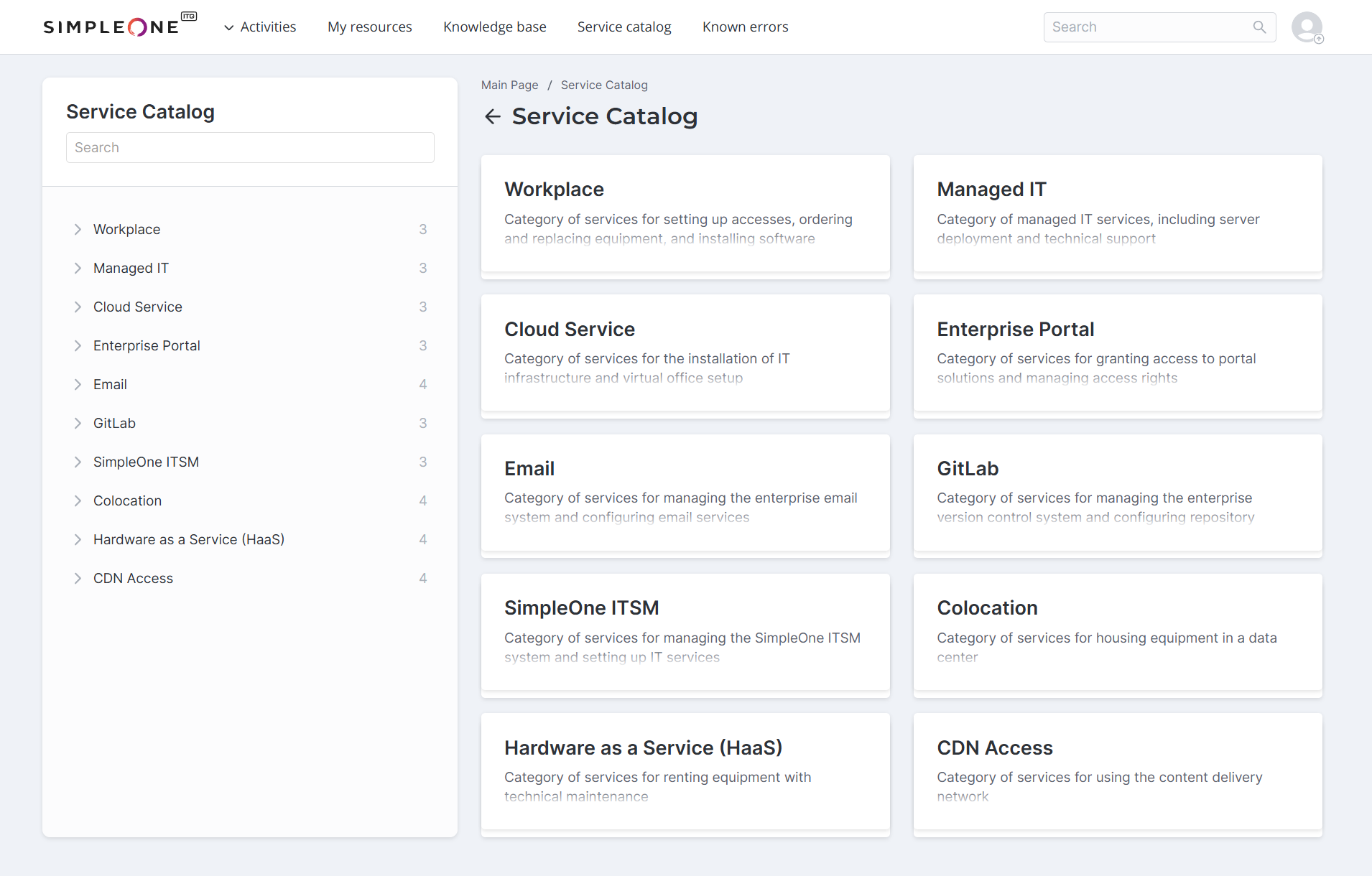This screenshot has width=1372, height=876.
Task: Select GitLab in the sidebar tree
Action: tap(114, 423)
